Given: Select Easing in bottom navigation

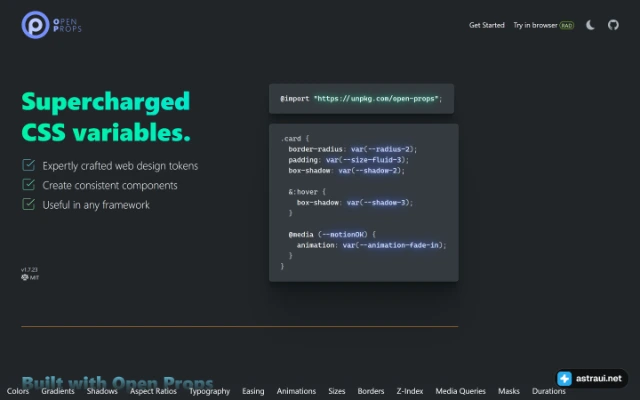Looking at the screenshot, I should click(x=253, y=391).
